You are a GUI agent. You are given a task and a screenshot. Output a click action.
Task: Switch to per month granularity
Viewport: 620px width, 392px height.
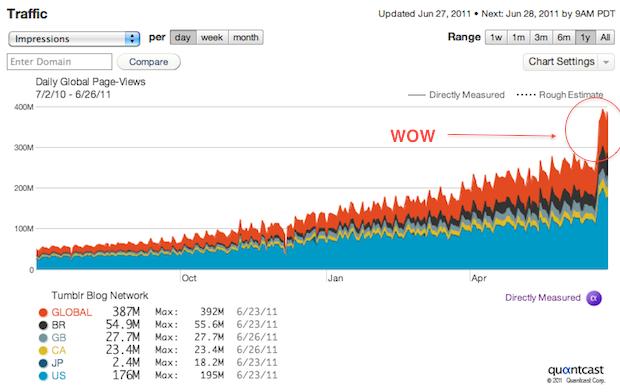[246, 38]
